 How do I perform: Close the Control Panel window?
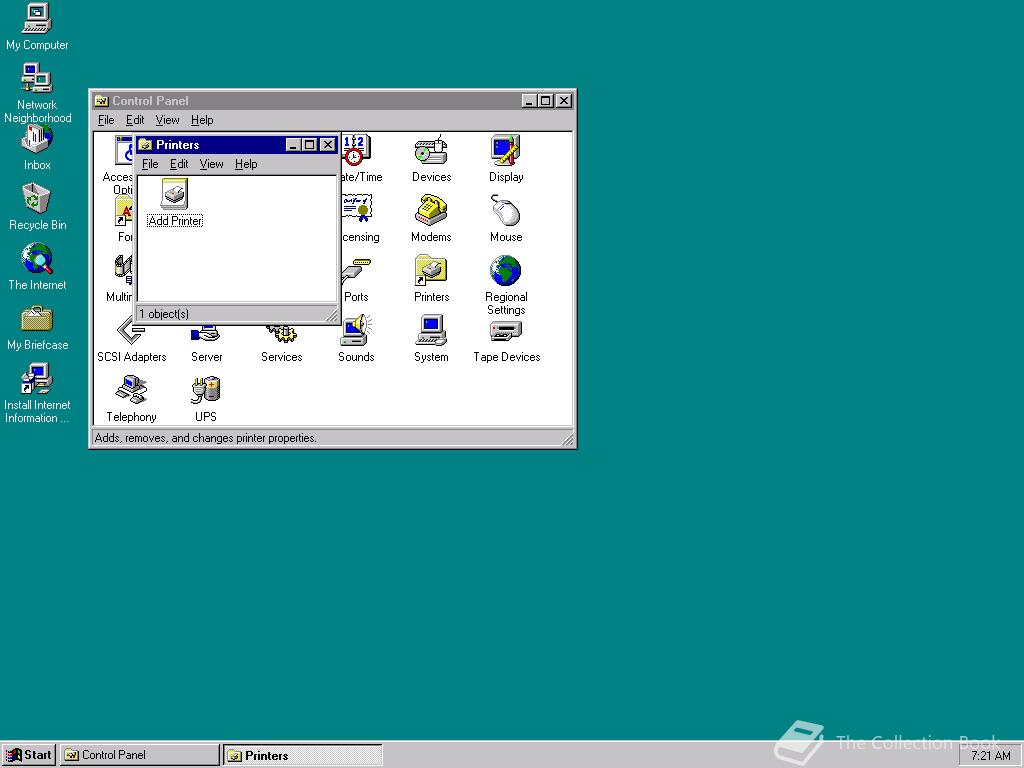(564, 101)
